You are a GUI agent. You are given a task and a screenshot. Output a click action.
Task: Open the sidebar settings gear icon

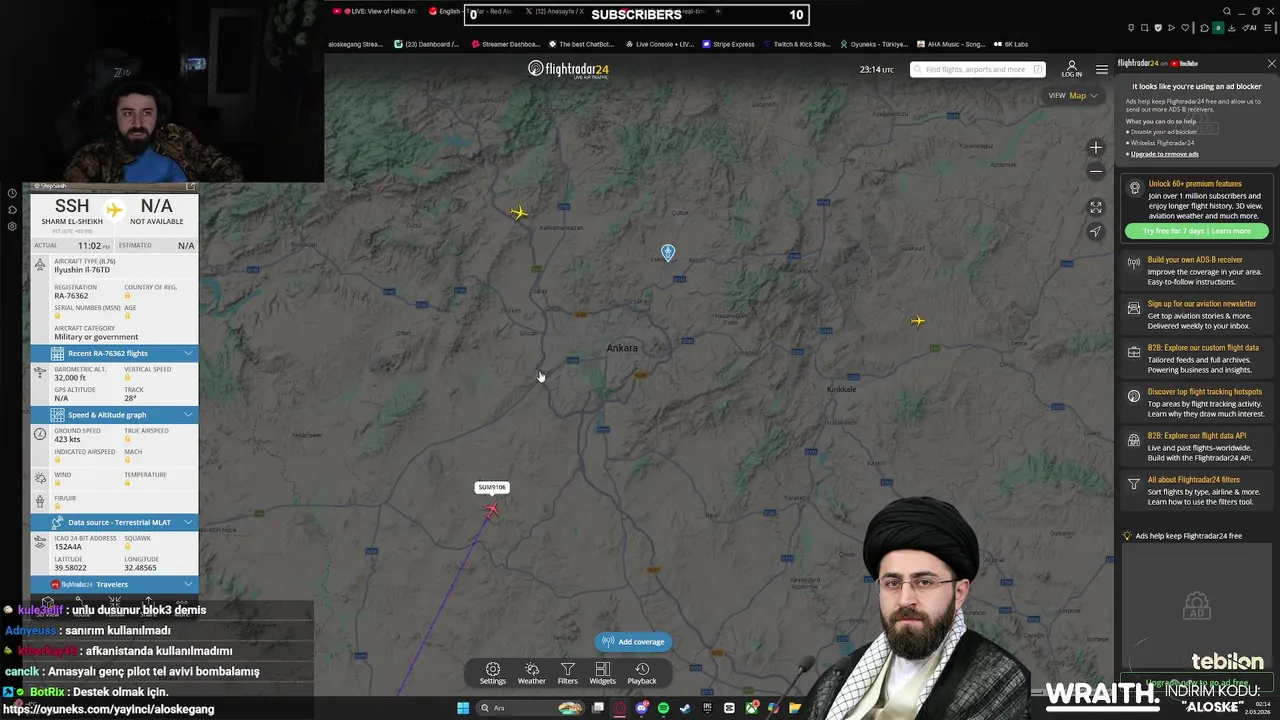pyautogui.click(x=12, y=226)
